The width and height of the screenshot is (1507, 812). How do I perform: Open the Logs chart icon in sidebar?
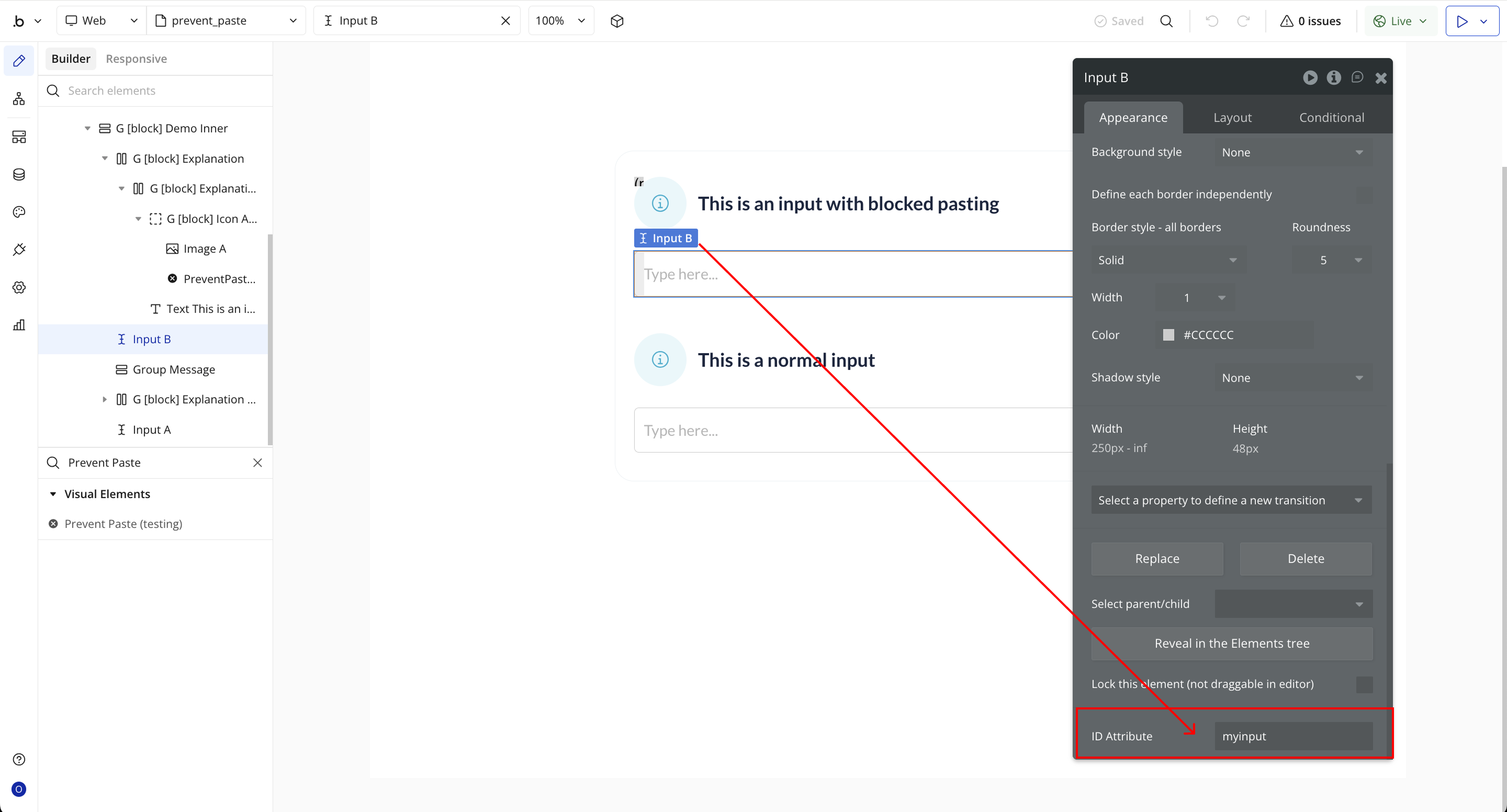pyautogui.click(x=19, y=325)
